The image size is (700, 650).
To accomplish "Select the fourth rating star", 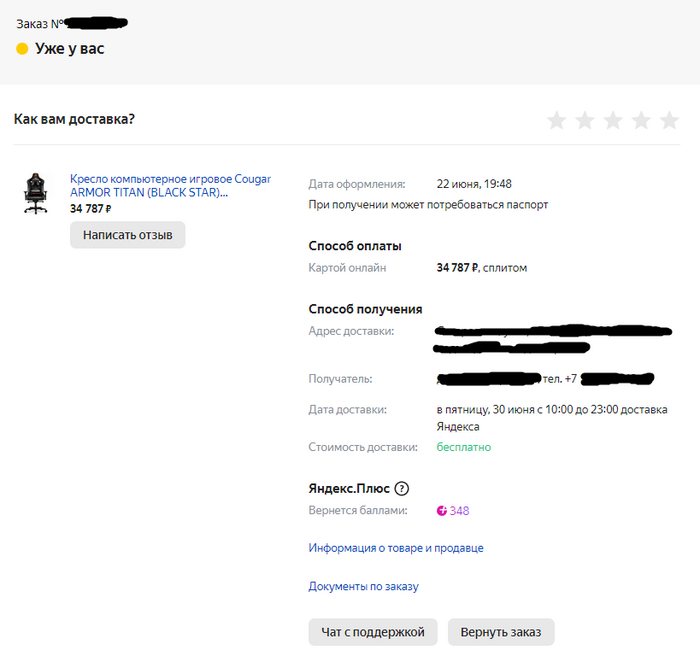I will (641, 121).
